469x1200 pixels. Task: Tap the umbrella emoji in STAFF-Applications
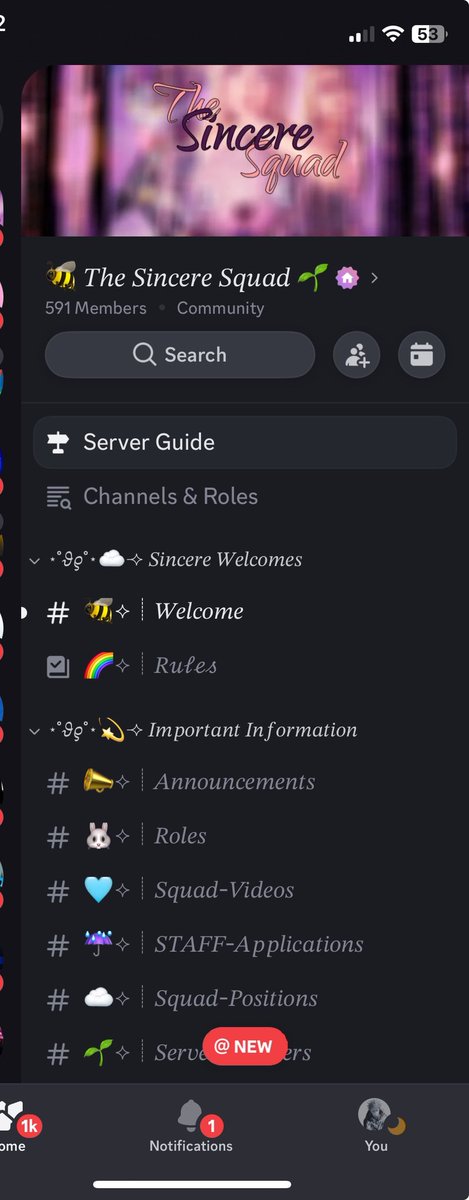tap(98, 944)
